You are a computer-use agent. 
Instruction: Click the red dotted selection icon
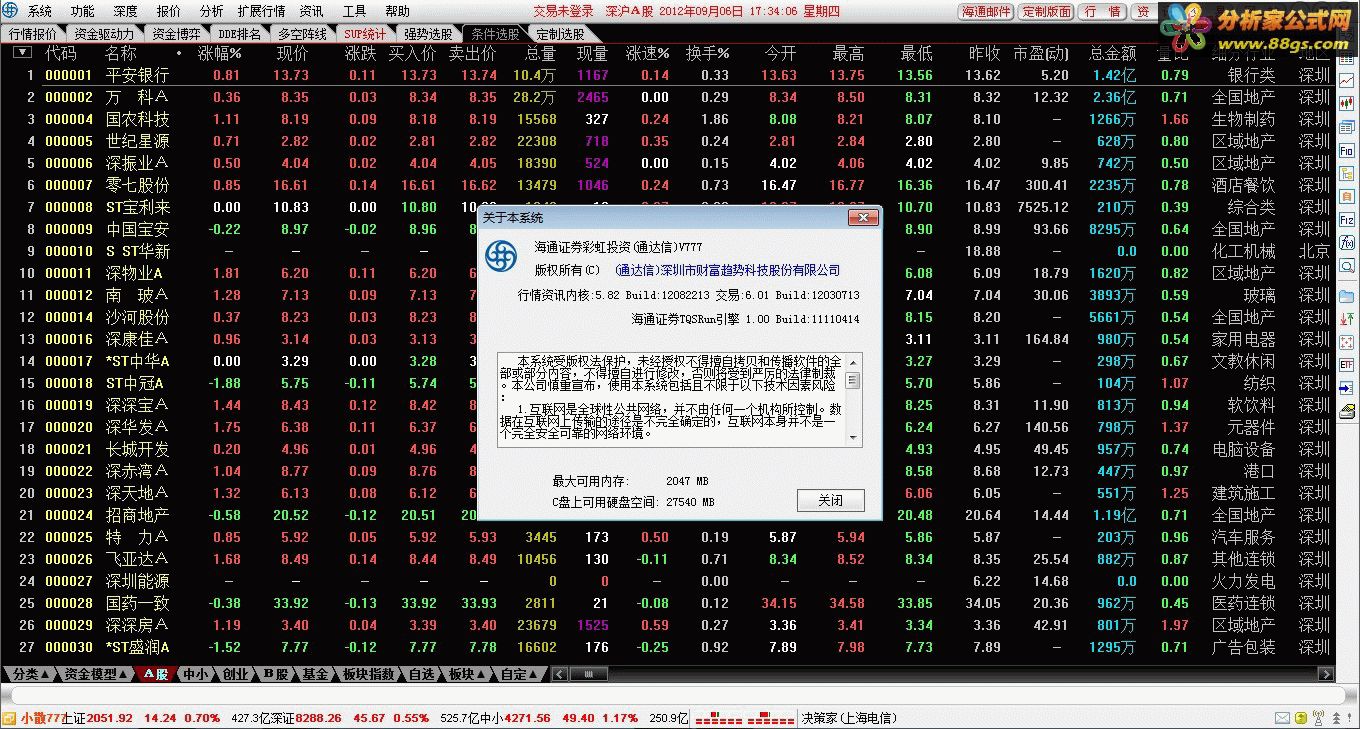tap(1346, 343)
